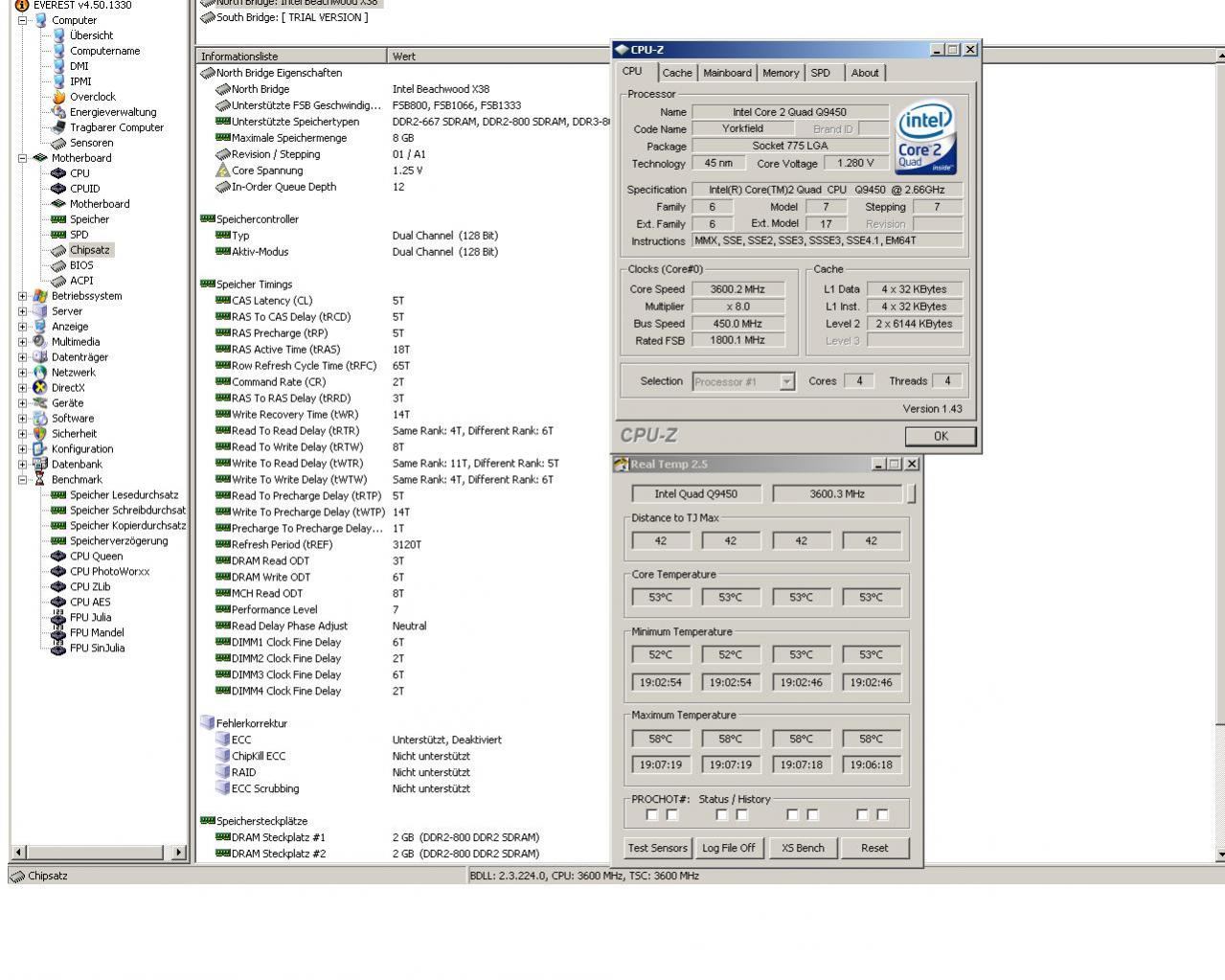
Task: Click the DirectX icon
Action: [x=40, y=388]
